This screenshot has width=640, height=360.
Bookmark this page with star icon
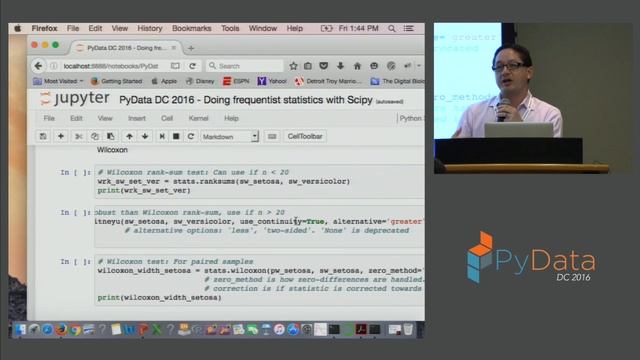pos(293,66)
